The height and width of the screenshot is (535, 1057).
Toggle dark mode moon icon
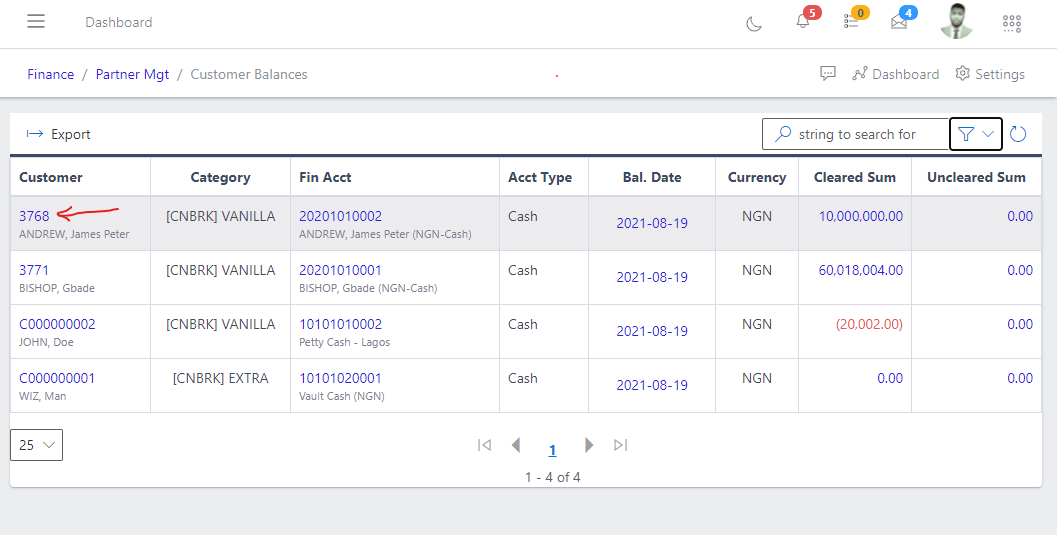click(x=754, y=23)
